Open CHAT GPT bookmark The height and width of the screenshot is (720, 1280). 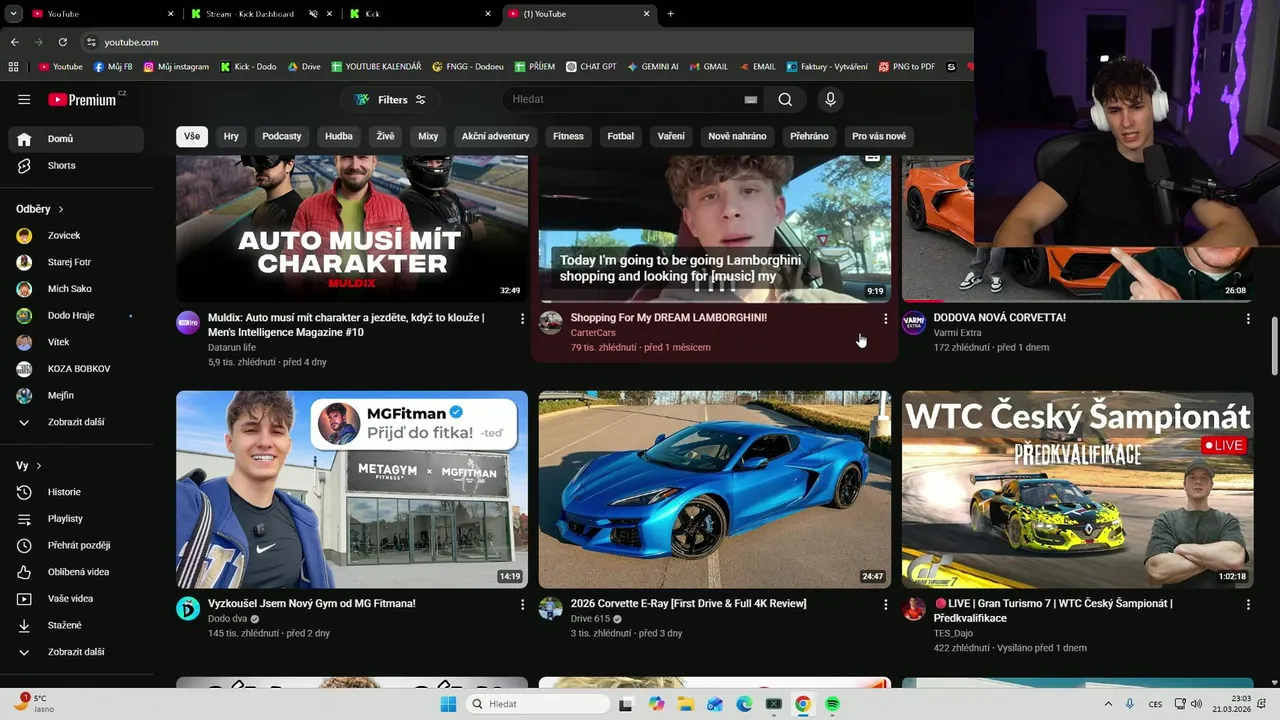tap(591, 67)
